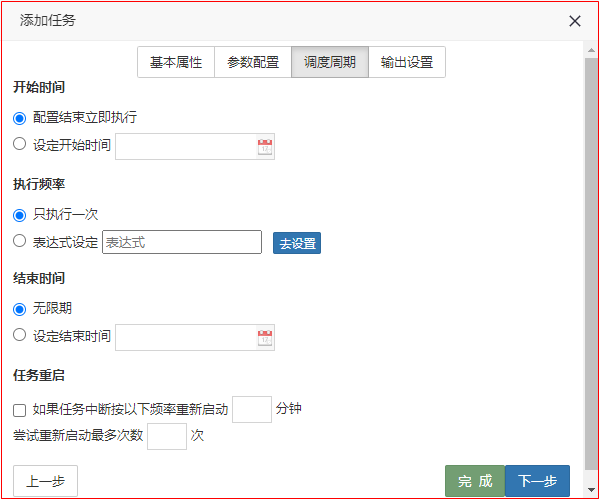Click the scrollbar down arrow

point(591,489)
